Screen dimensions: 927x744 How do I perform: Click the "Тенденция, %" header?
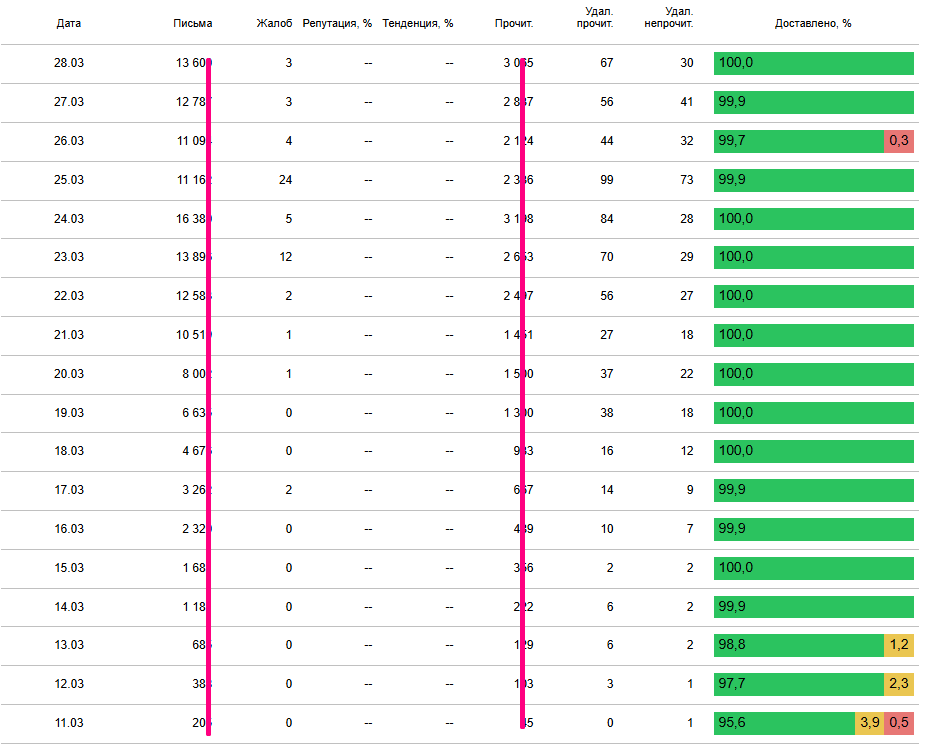[x=417, y=23]
